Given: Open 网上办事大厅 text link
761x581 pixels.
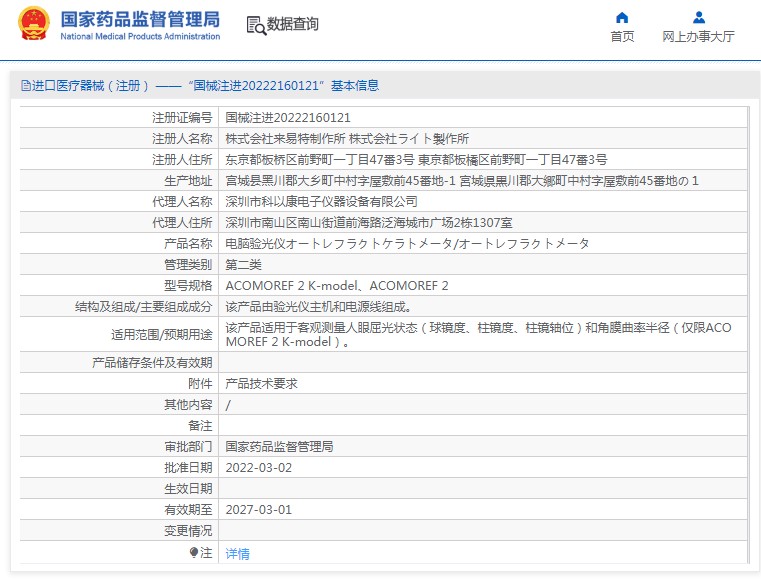Looking at the screenshot, I should [698, 36].
